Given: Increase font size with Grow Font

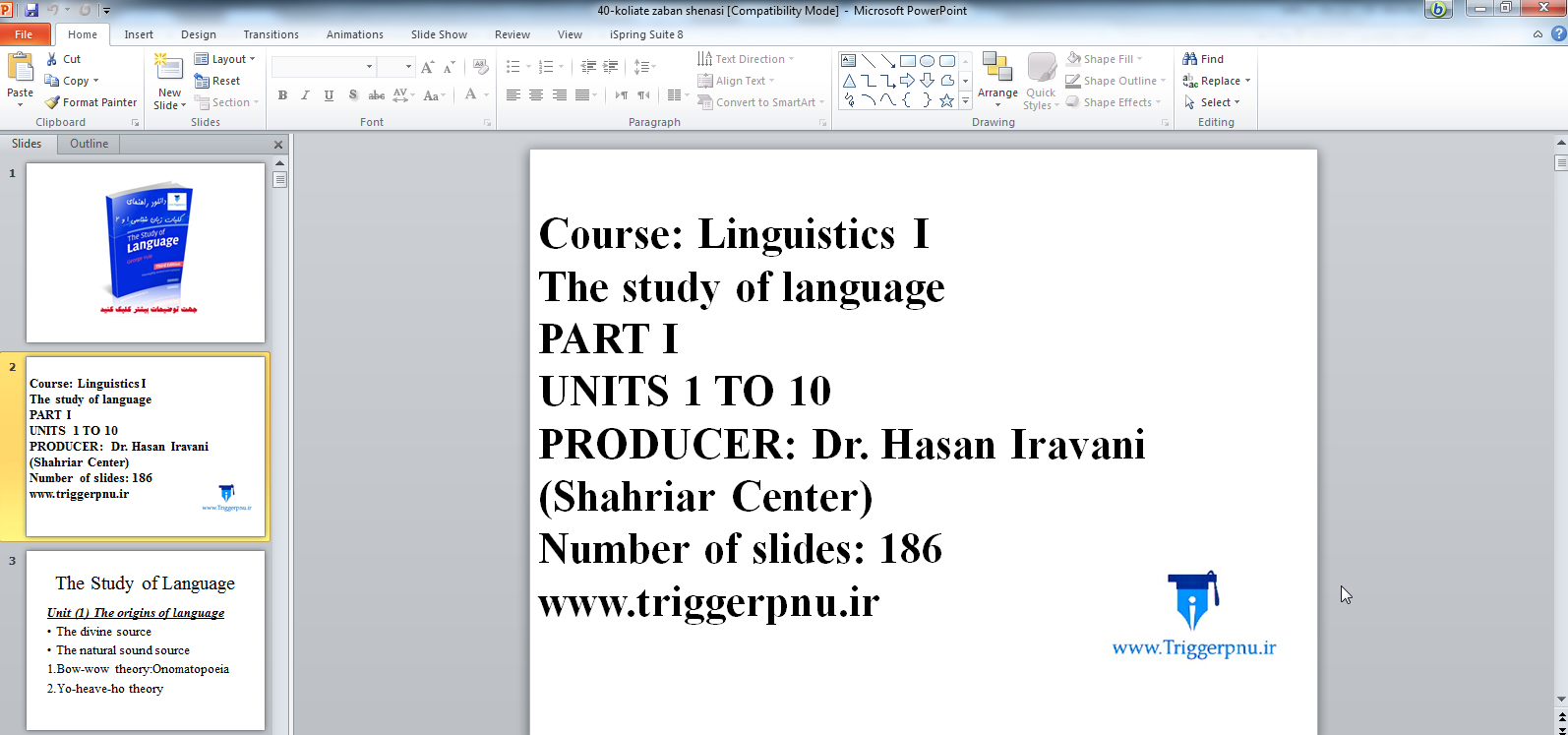Looking at the screenshot, I should (x=427, y=67).
